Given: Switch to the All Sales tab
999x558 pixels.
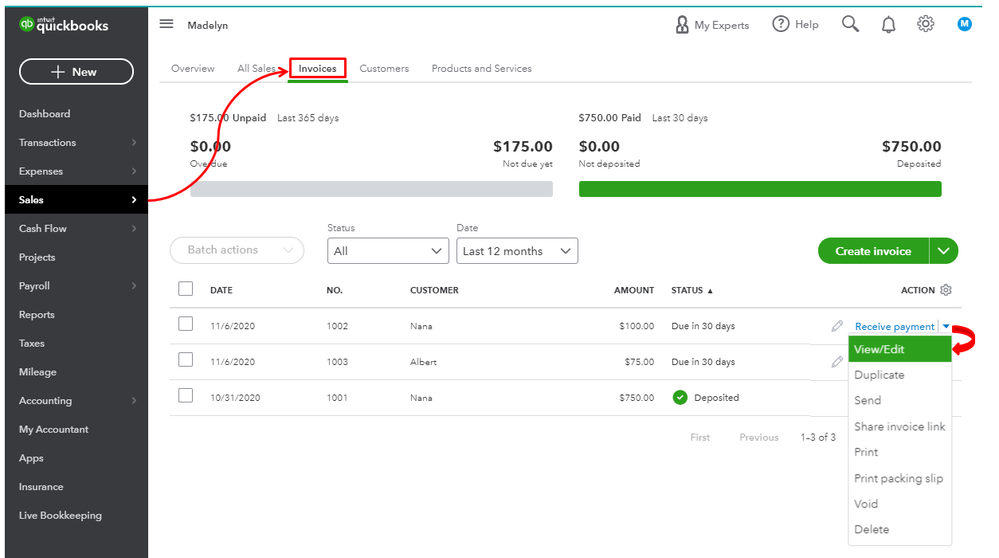Looking at the screenshot, I should coord(256,68).
